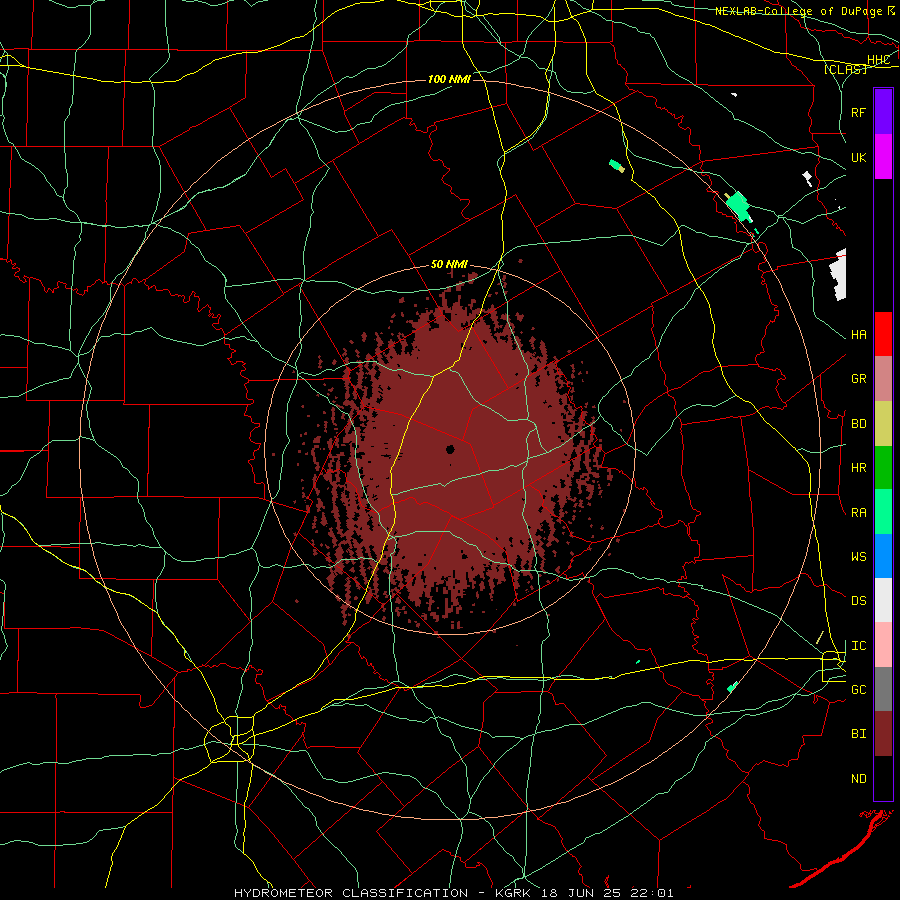Click the dark green HR legend swatch
This screenshot has height=900, width=900.
point(883,468)
